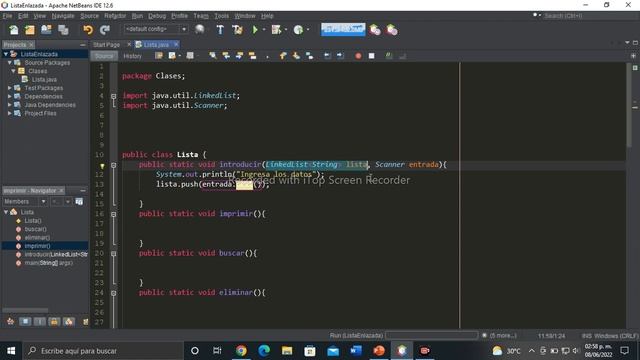This screenshot has height=360, width=640.
Task: Click the Stop Macro Recording square icon
Action: tap(371, 56)
